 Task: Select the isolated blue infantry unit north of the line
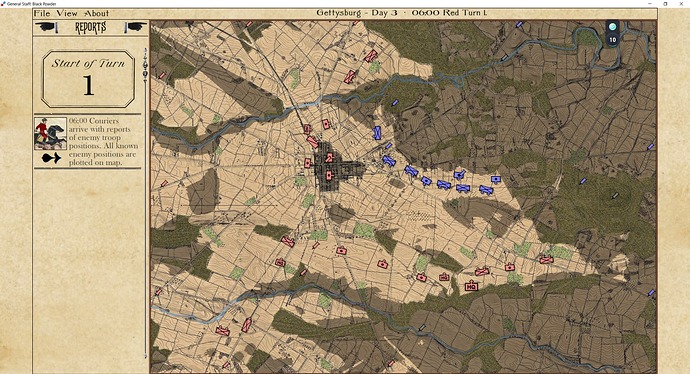pyautogui.click(x=377, y=133)
